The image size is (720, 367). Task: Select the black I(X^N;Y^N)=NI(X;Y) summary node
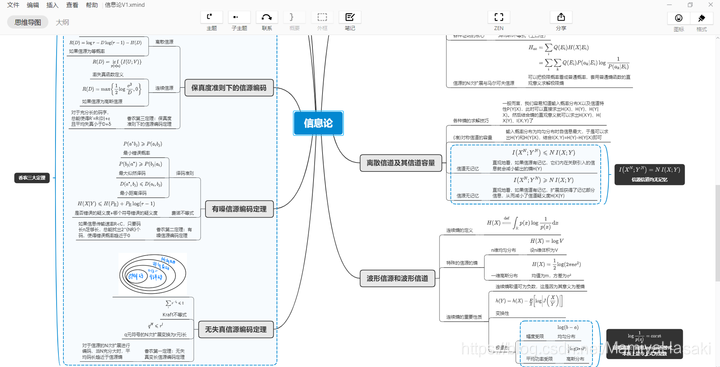click(x=649, y=174)
